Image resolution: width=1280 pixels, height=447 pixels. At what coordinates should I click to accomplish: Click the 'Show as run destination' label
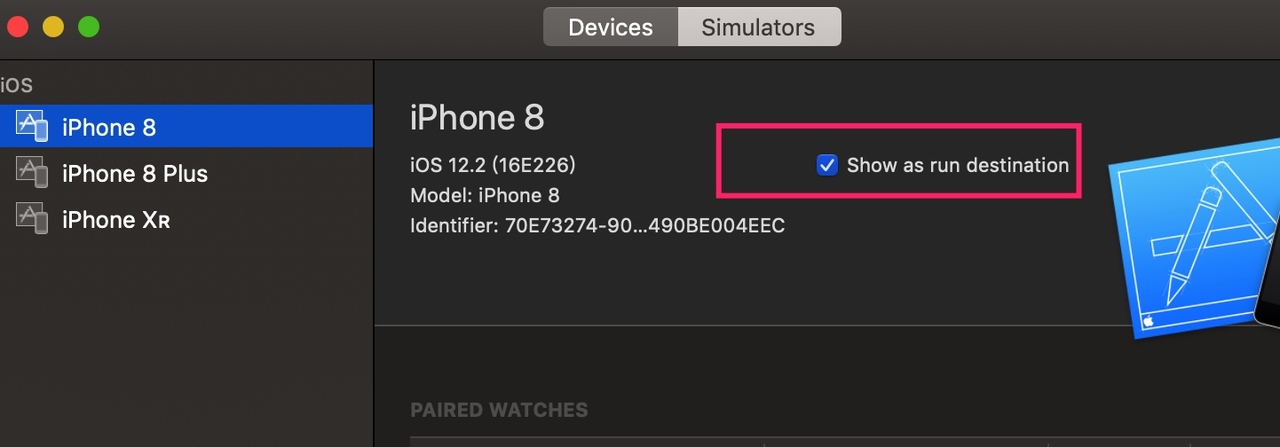[958, 165]
